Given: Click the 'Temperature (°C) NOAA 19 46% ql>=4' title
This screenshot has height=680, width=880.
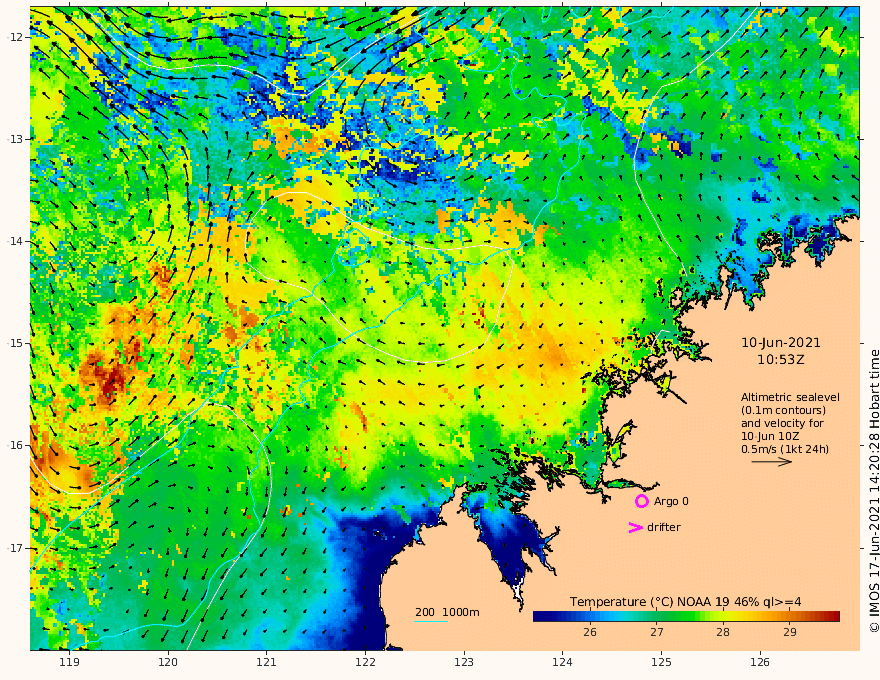Looking at the screenshot, I should pyautogui.click(x=685, y=602).
